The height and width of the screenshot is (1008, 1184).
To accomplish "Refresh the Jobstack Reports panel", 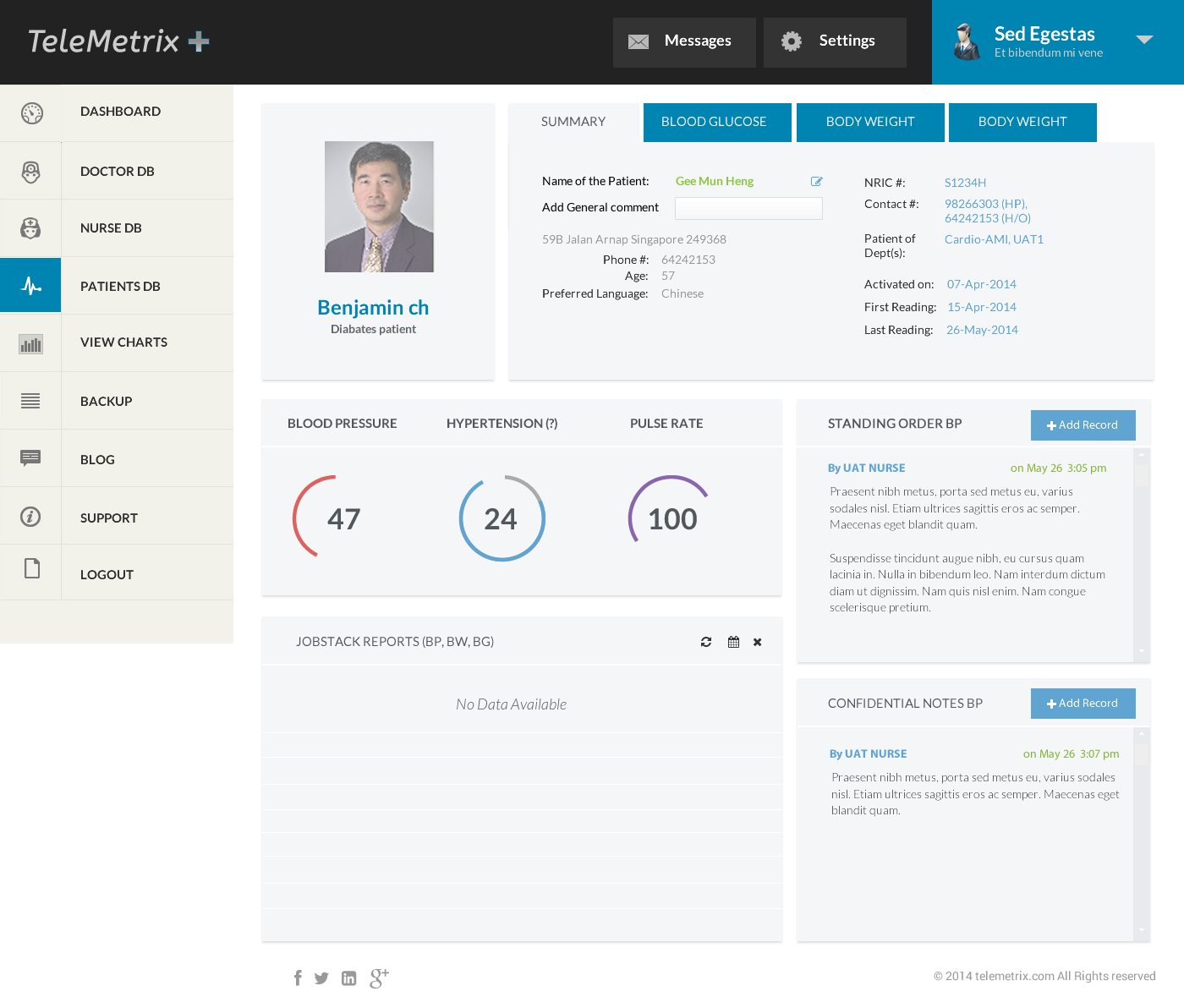I will (706, 642).
